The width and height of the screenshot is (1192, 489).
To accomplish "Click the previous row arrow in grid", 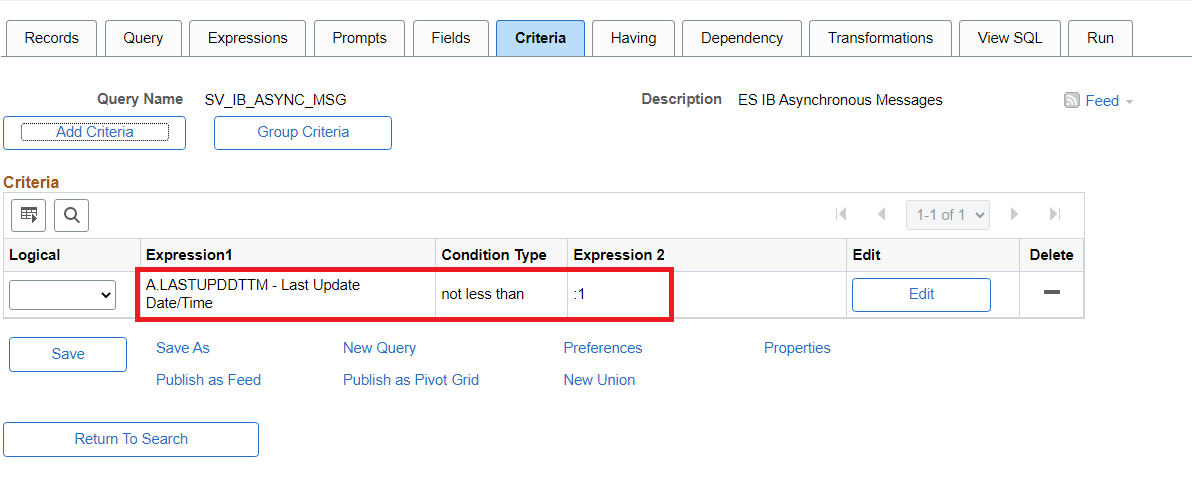I will click(881, 214).
